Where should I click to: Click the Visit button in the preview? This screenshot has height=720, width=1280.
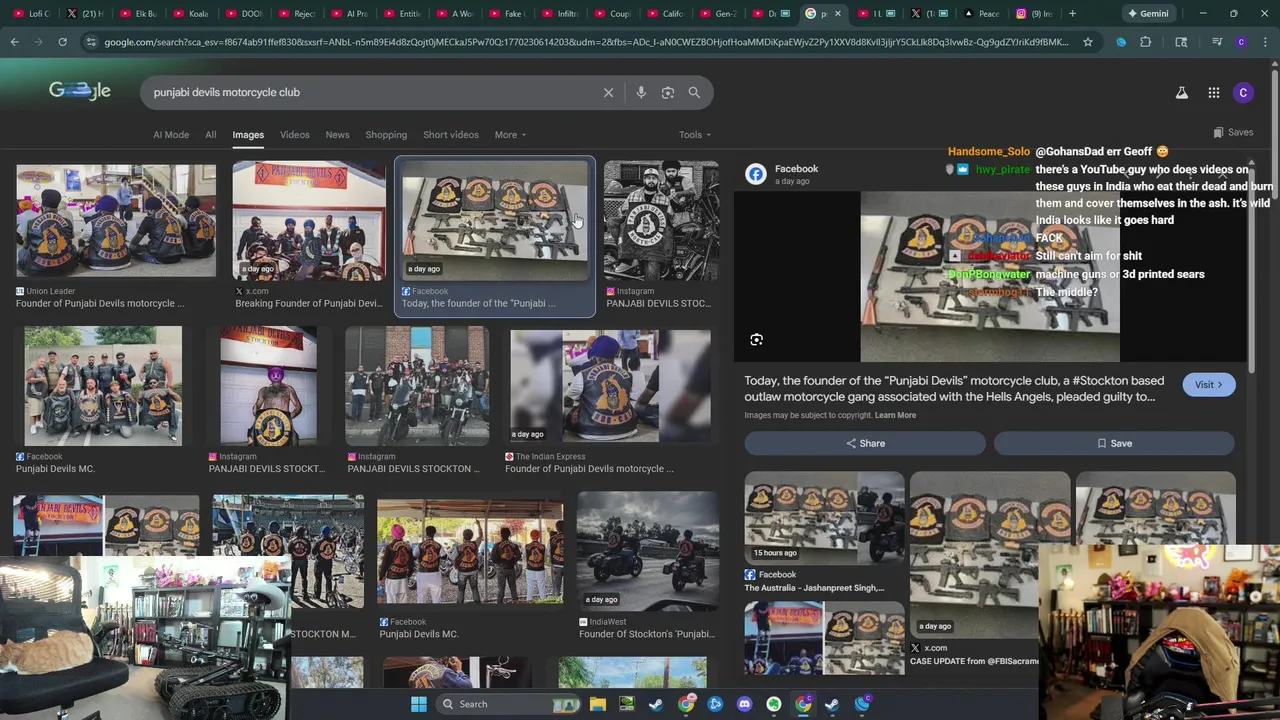click(x=1208, y=385)
